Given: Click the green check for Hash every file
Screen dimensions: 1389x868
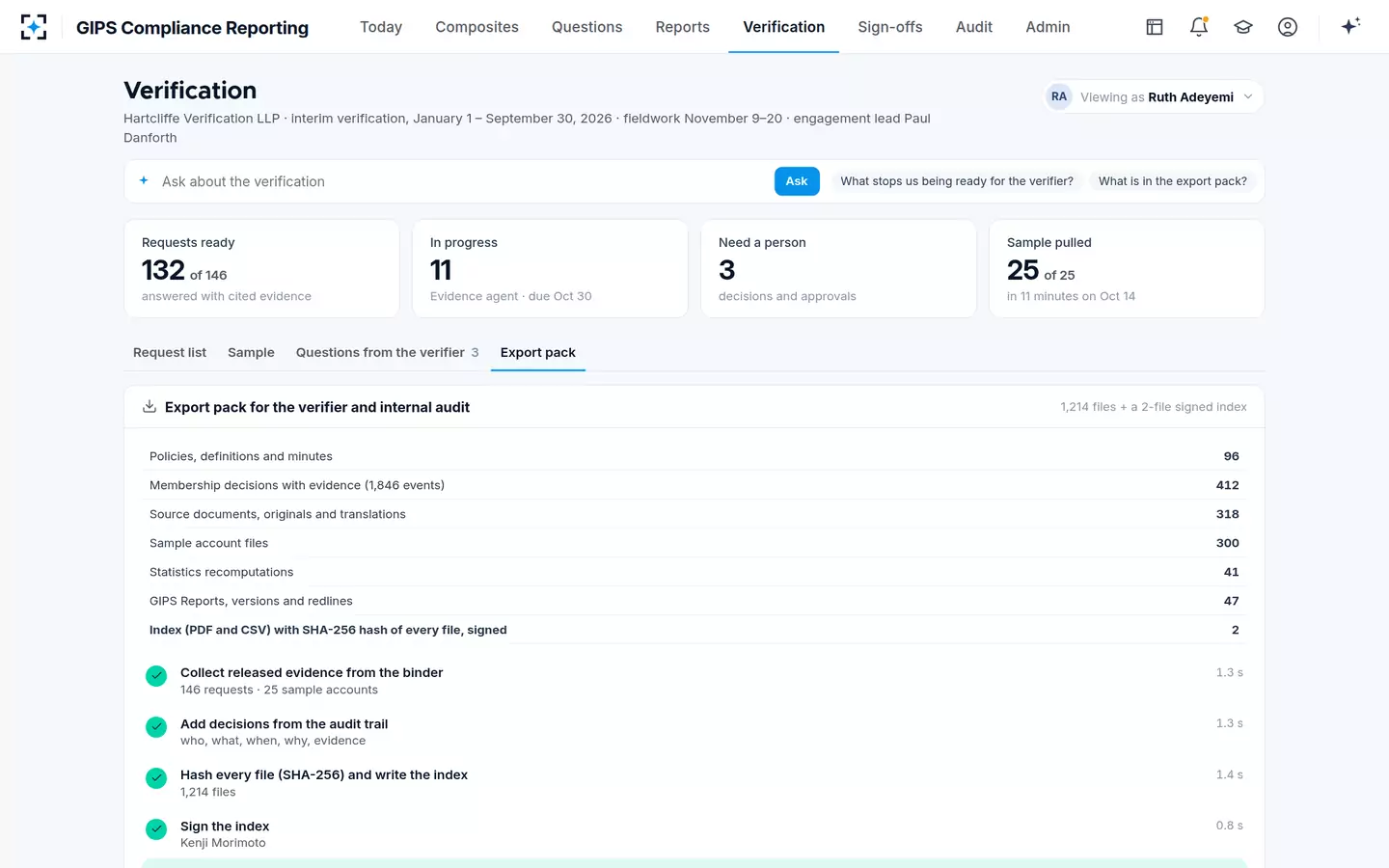Looking at the screenshot, I should click(156, 778).
